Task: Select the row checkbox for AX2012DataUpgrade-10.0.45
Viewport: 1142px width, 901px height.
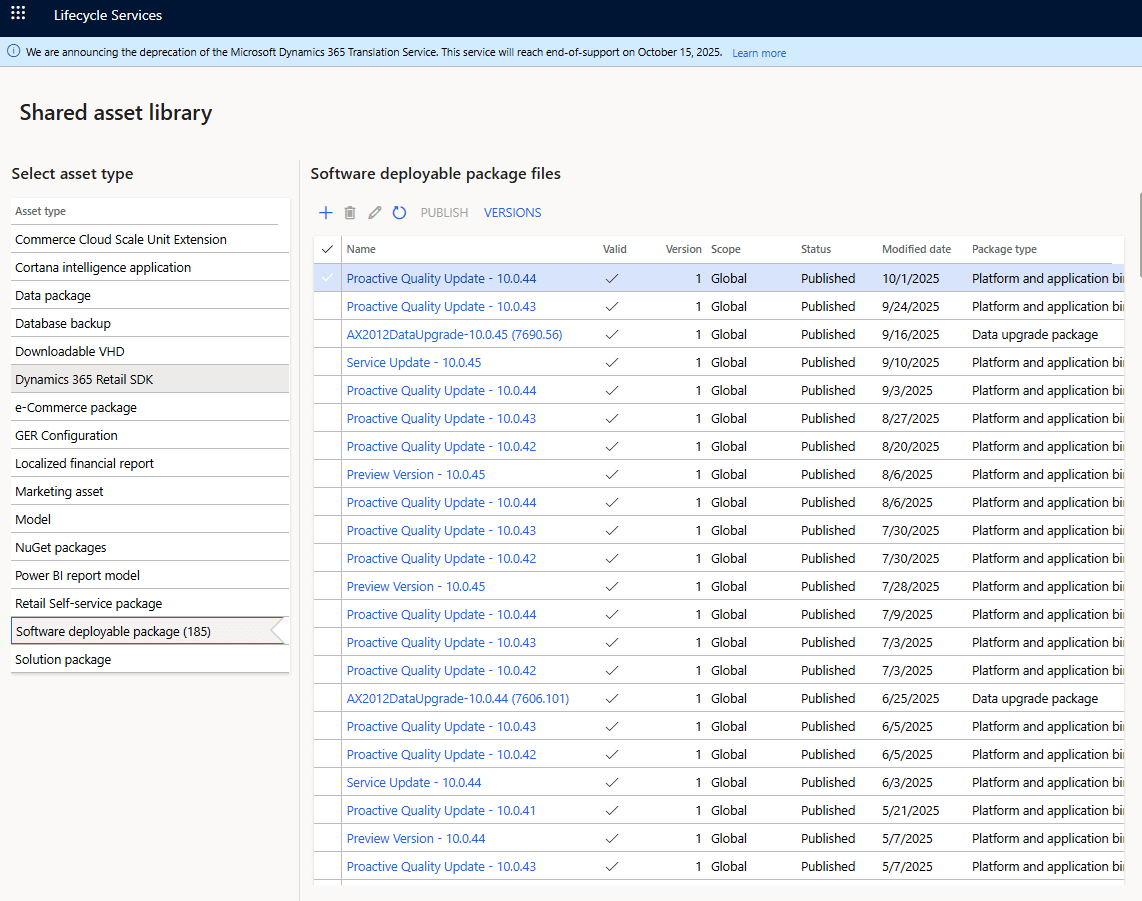Action: 327,335
